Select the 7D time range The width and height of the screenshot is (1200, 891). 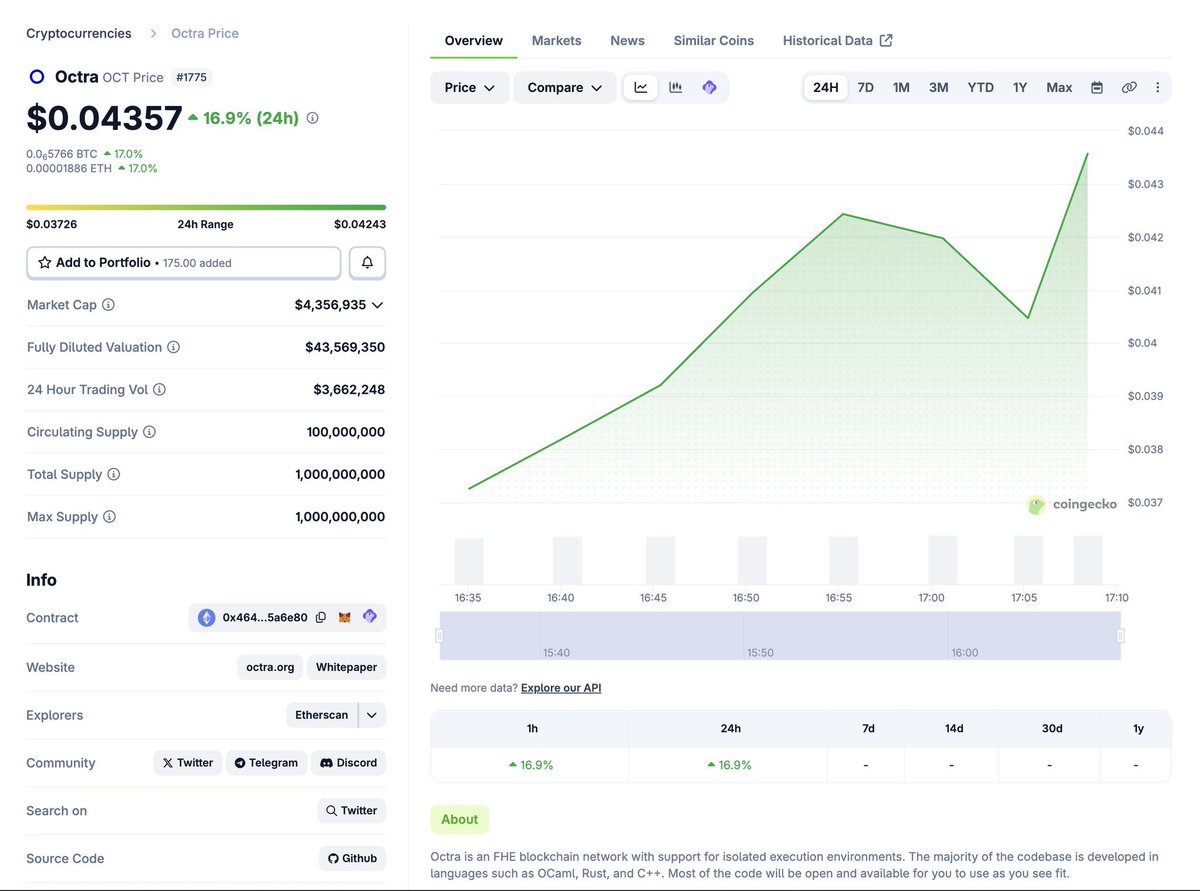(866, 87)
